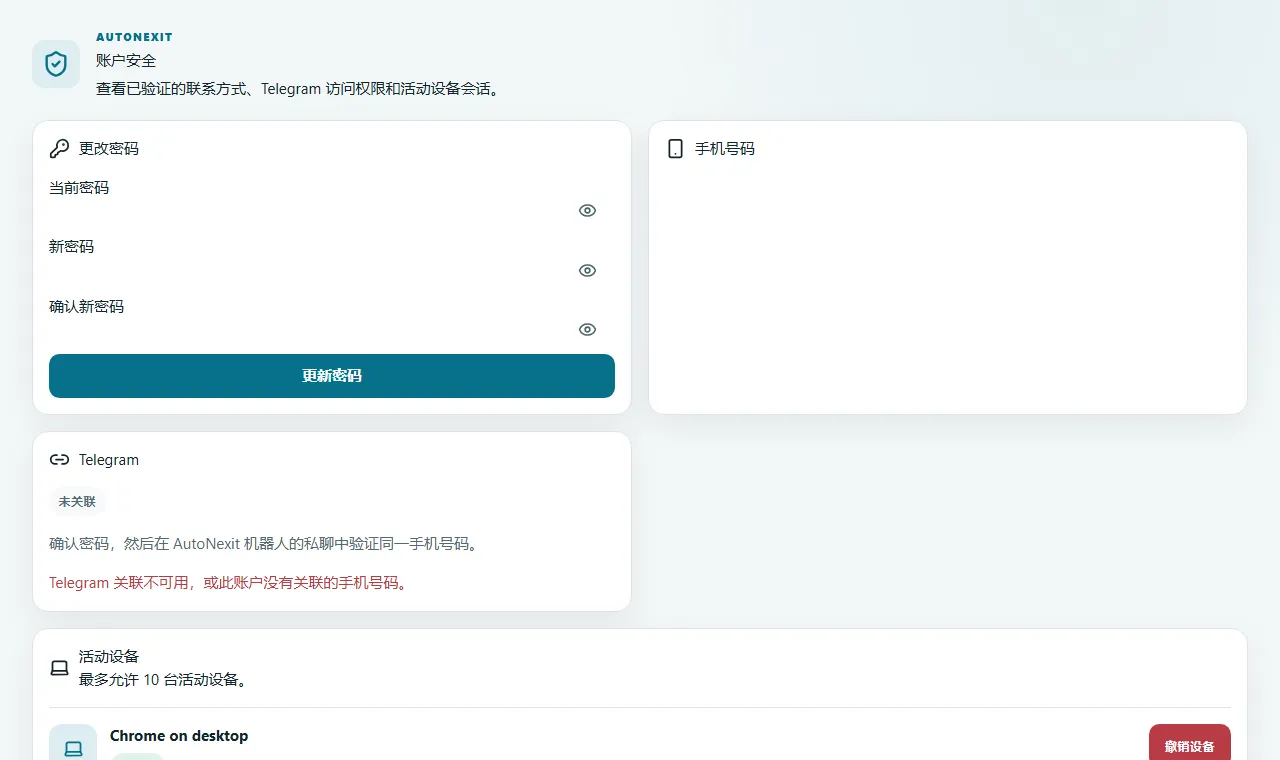Click the AUTONEXIT brand label
1280x760 pixels.
(x=134, y=37)
